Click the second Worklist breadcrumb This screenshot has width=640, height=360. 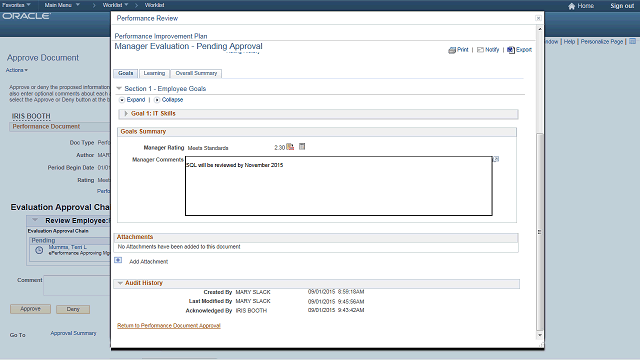click(154, 5)
